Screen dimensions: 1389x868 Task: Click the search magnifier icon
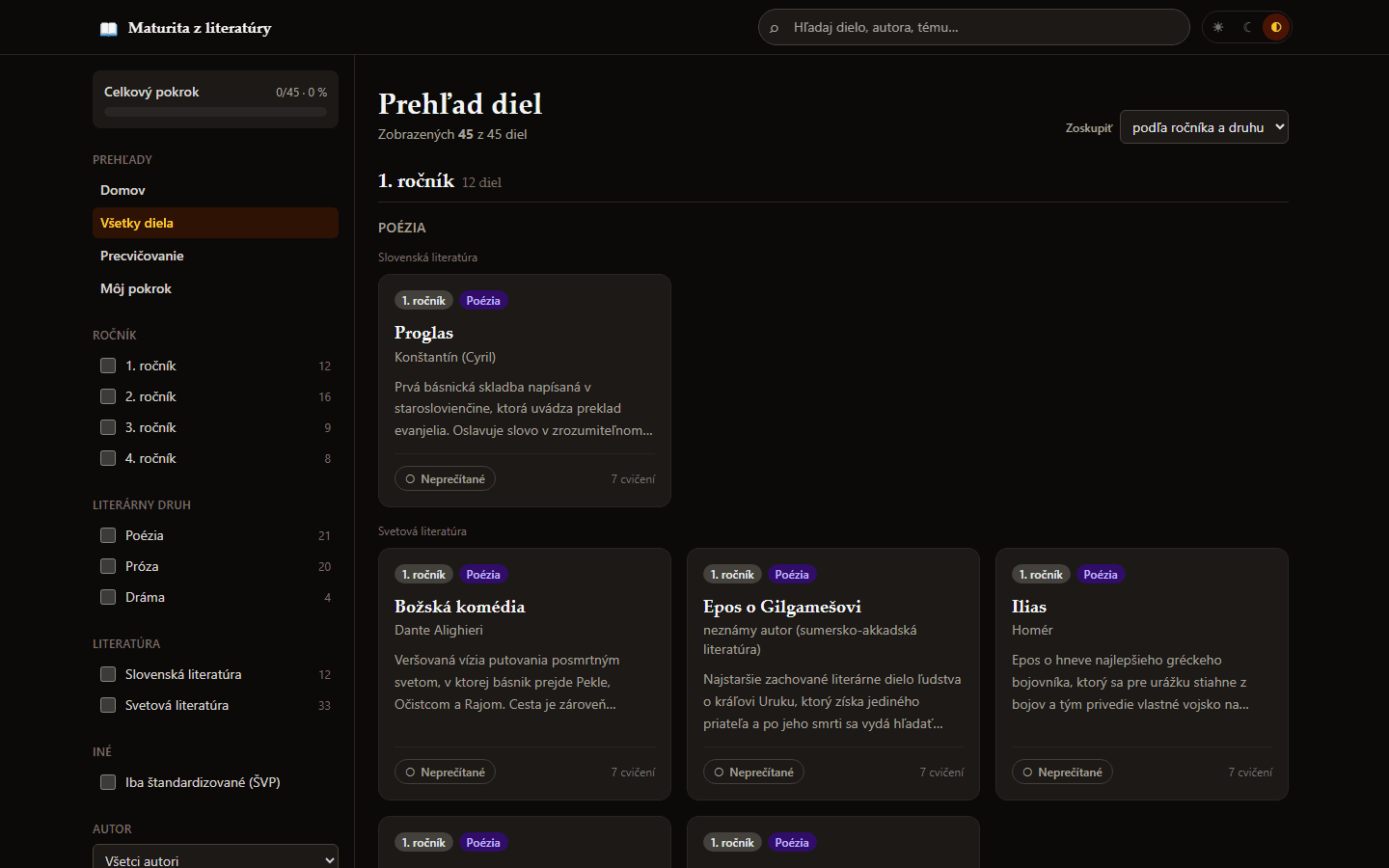(774, 28)
